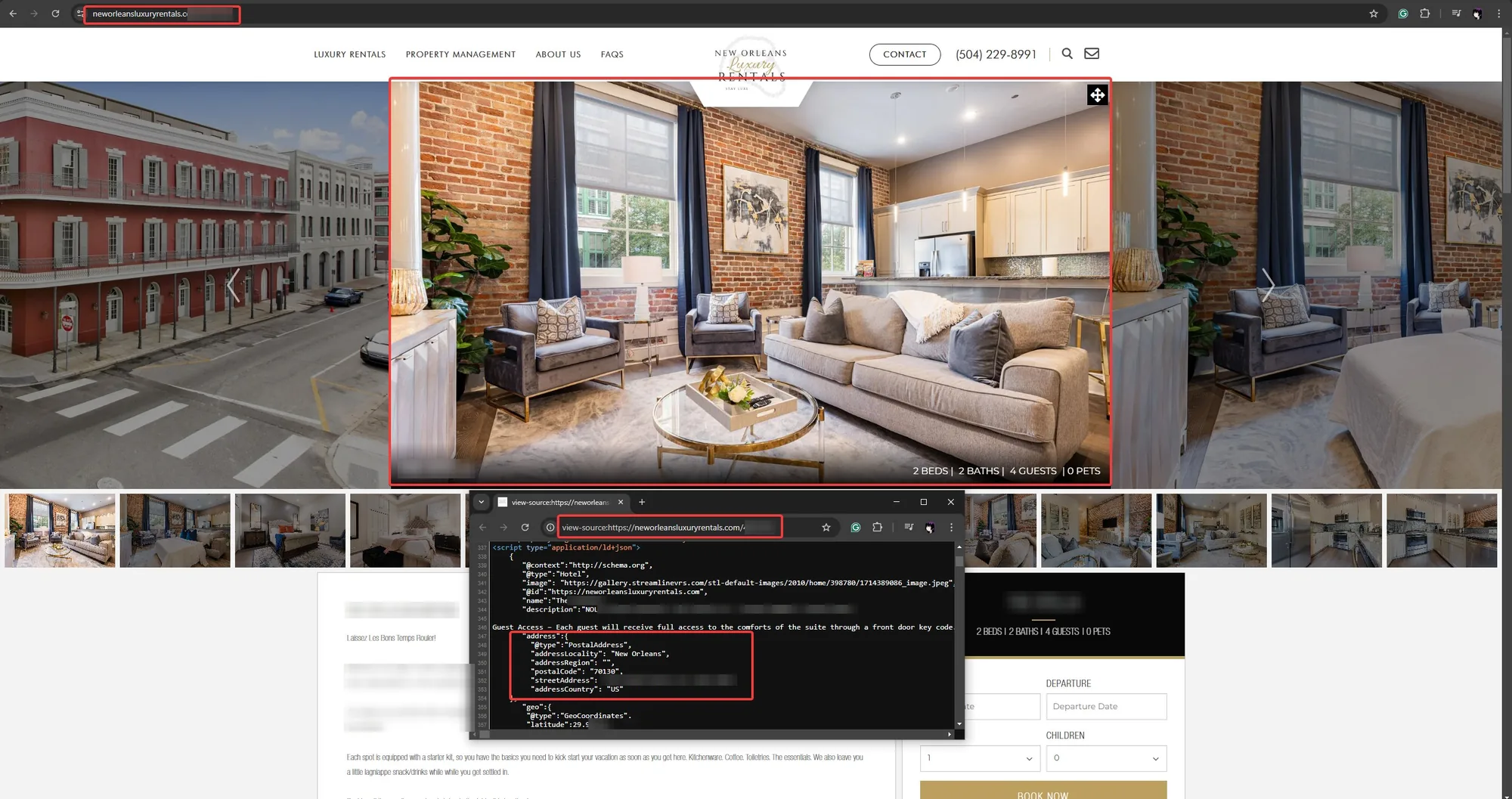The height and width of the screenshot is (799, 1512).
Task: Show the next gallery photo with the right arrow
Action: [x=1268, y=285]
